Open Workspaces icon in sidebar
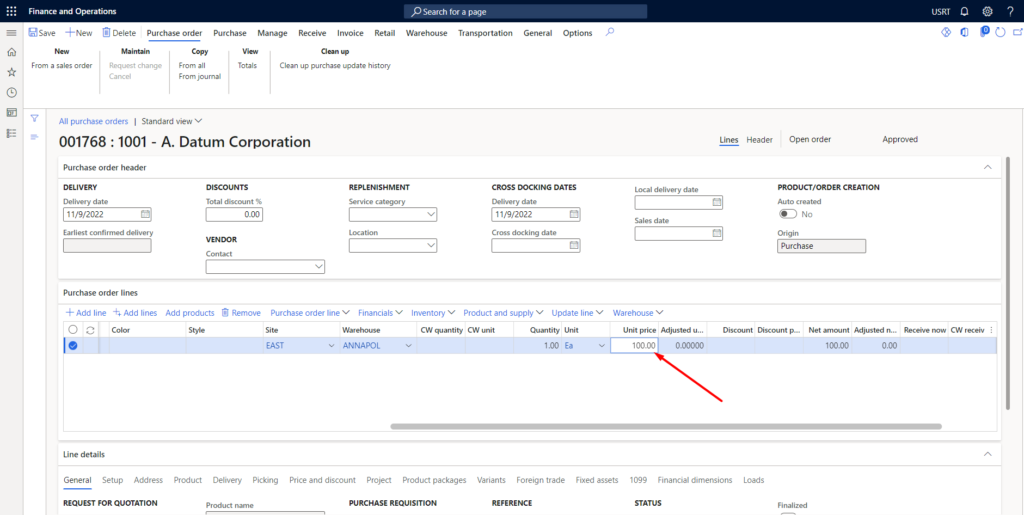The image size is (1024, 515). [x=11, y=112]
